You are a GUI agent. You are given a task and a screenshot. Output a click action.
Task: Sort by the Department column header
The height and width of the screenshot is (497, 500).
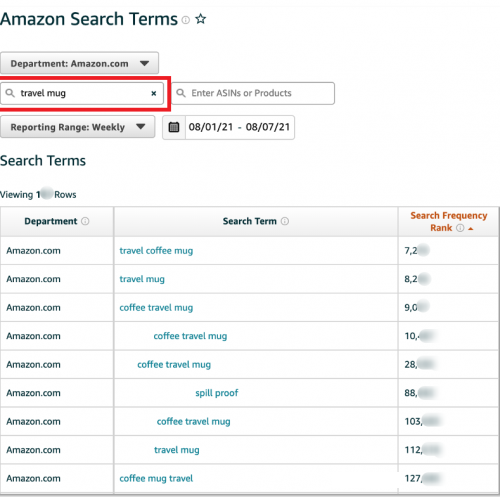coord(51,221)
